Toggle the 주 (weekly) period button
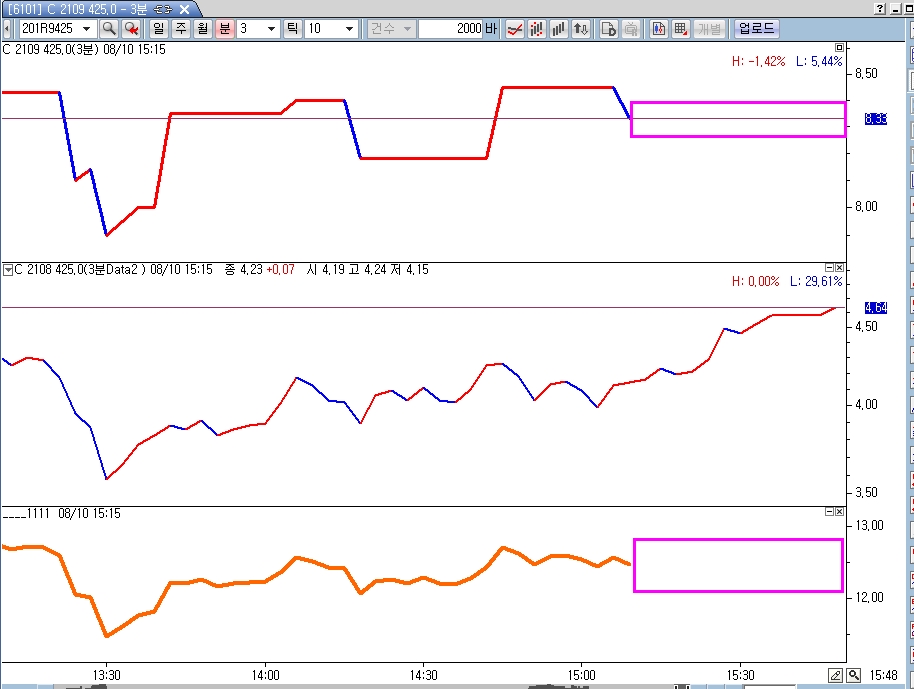The width and height of the screenshot is (914, 689). (181, 29)
